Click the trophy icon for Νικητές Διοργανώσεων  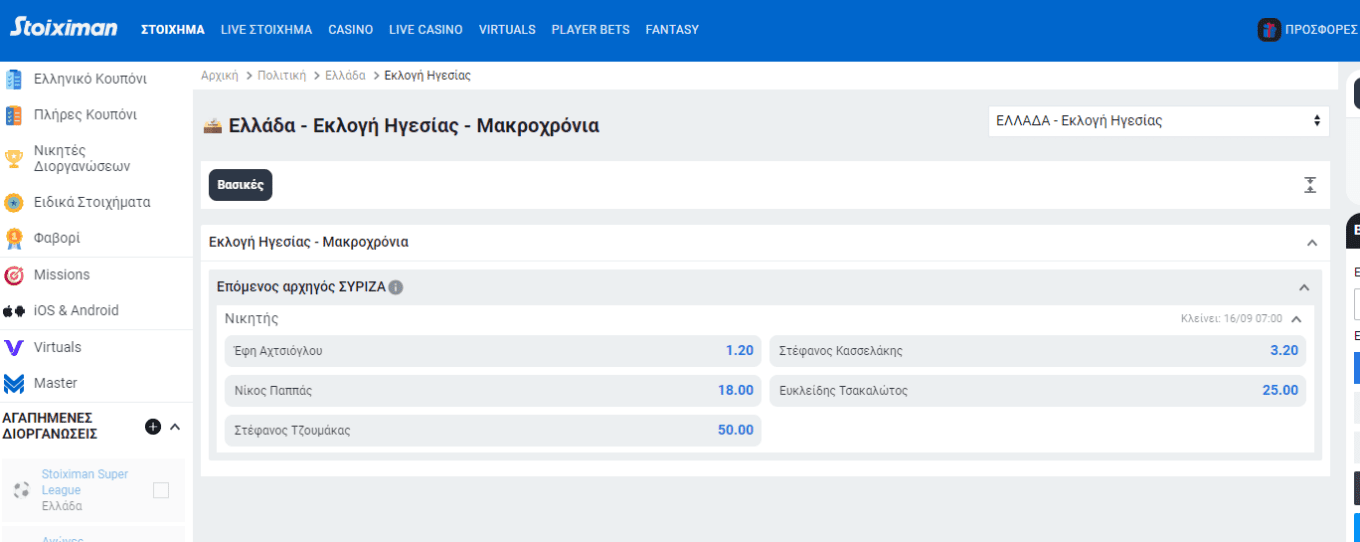pyautogui.click(x=14, y=158)
